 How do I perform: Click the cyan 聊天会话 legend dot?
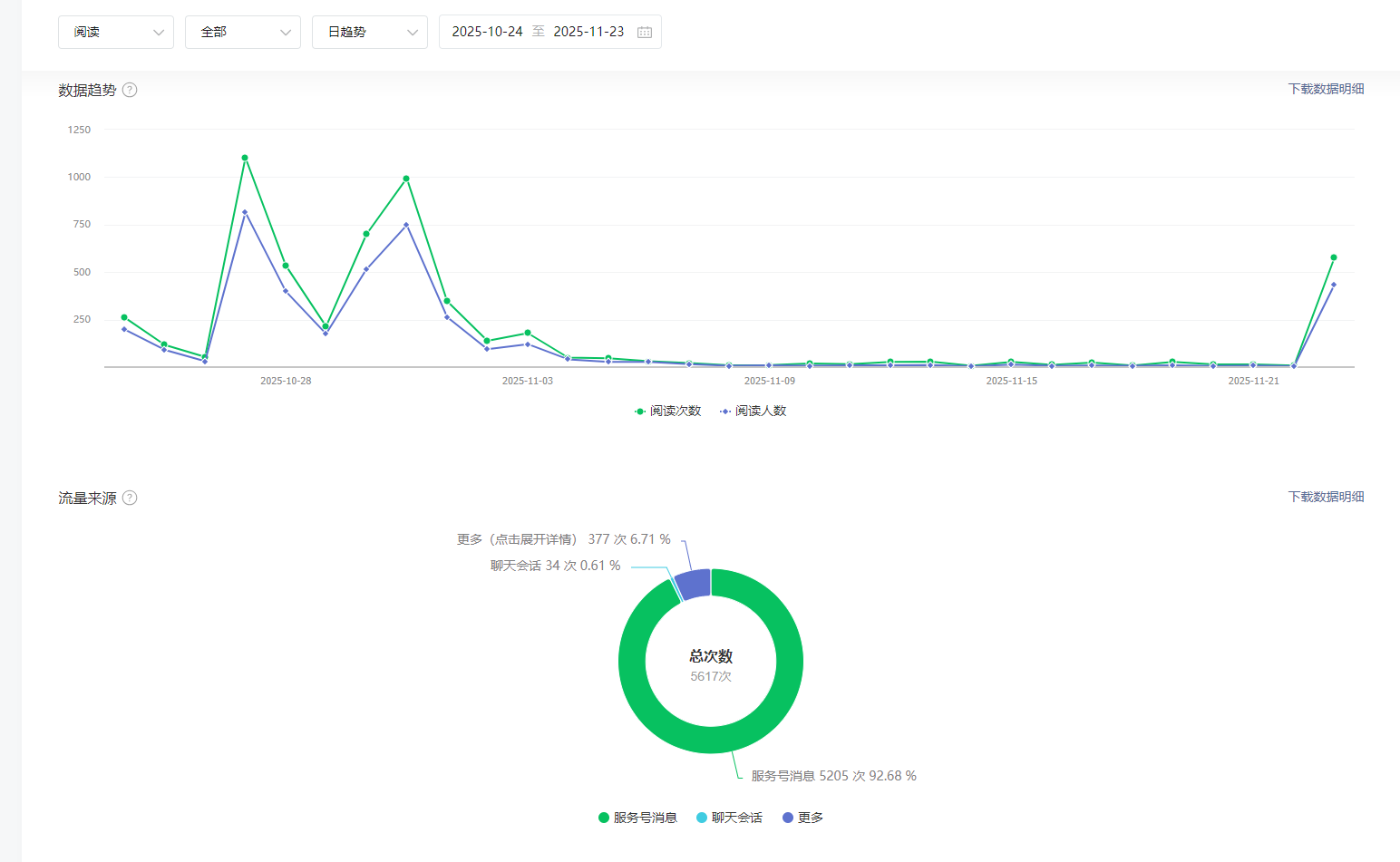702,818
